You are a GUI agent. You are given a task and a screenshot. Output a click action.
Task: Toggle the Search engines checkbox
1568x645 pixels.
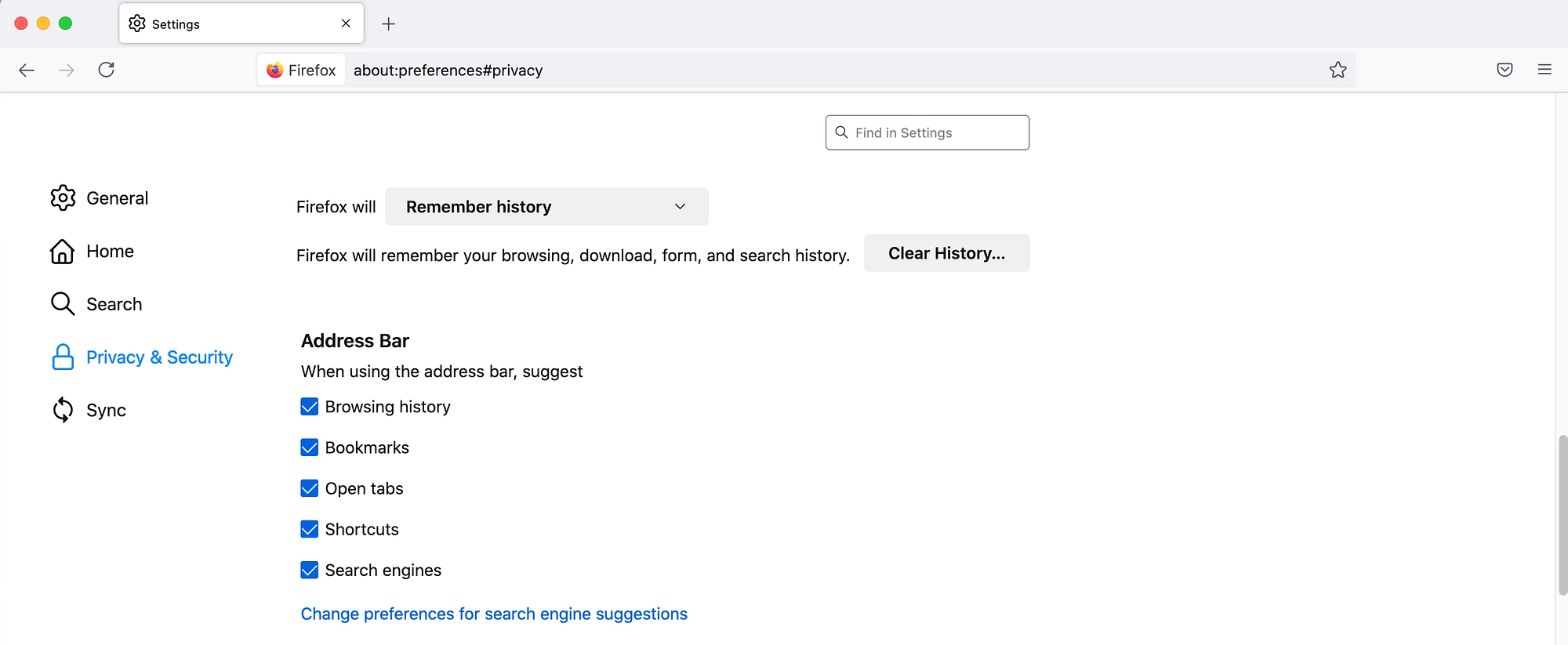coord(310,570)
